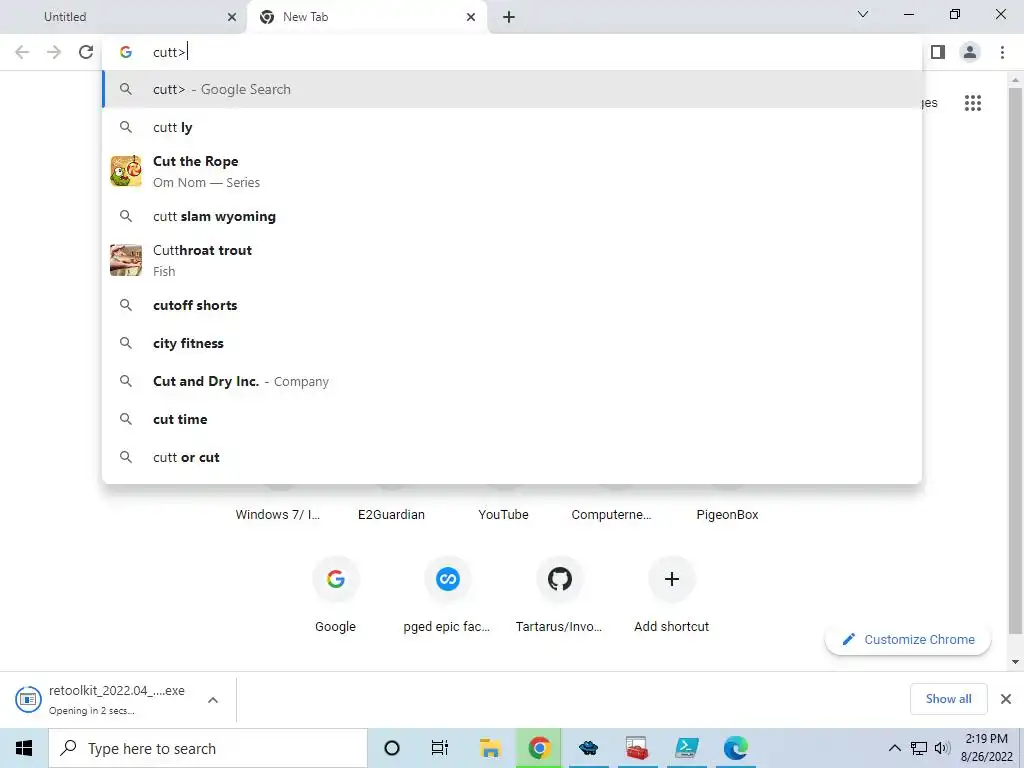Choose Cutthroat trout Fish suggestion
This screenshot has height=768, width=1024.
coord(512,260)
